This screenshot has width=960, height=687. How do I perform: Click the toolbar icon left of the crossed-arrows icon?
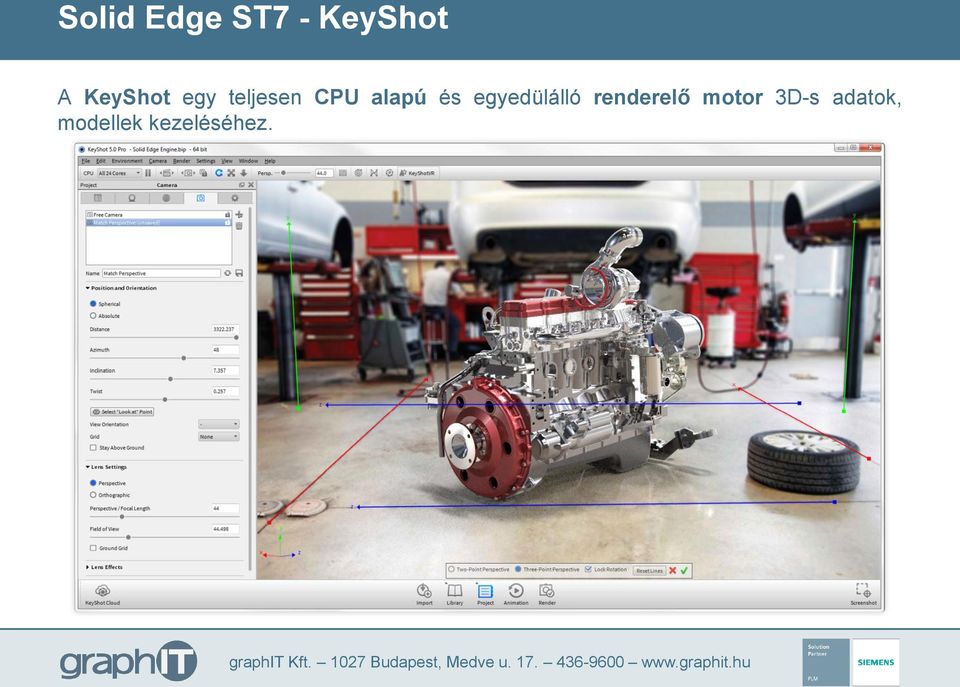[x=358, y=173]
